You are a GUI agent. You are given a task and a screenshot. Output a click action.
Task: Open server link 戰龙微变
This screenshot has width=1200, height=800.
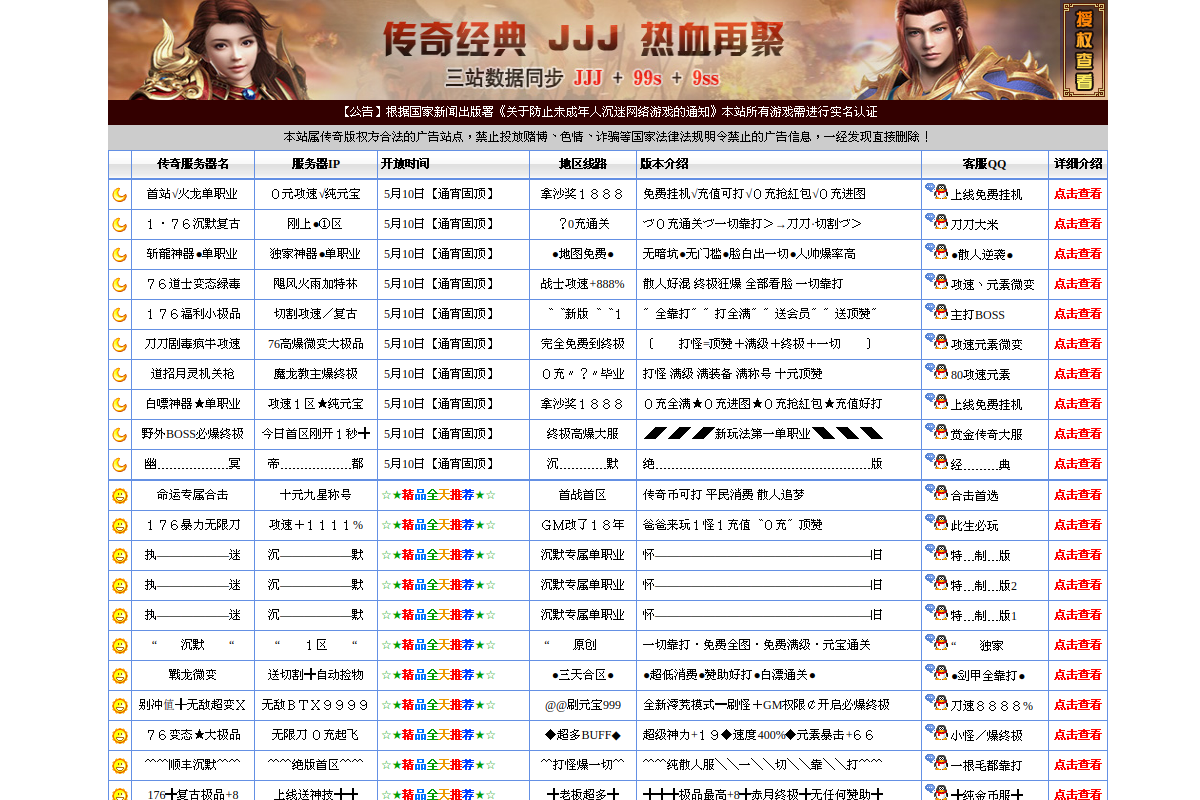(192, 675)
